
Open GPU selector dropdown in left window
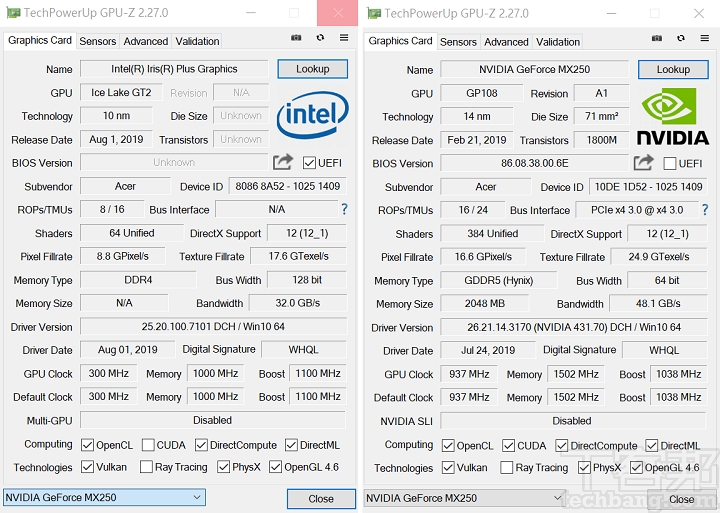pyautogui.click(x=104, y=497)
